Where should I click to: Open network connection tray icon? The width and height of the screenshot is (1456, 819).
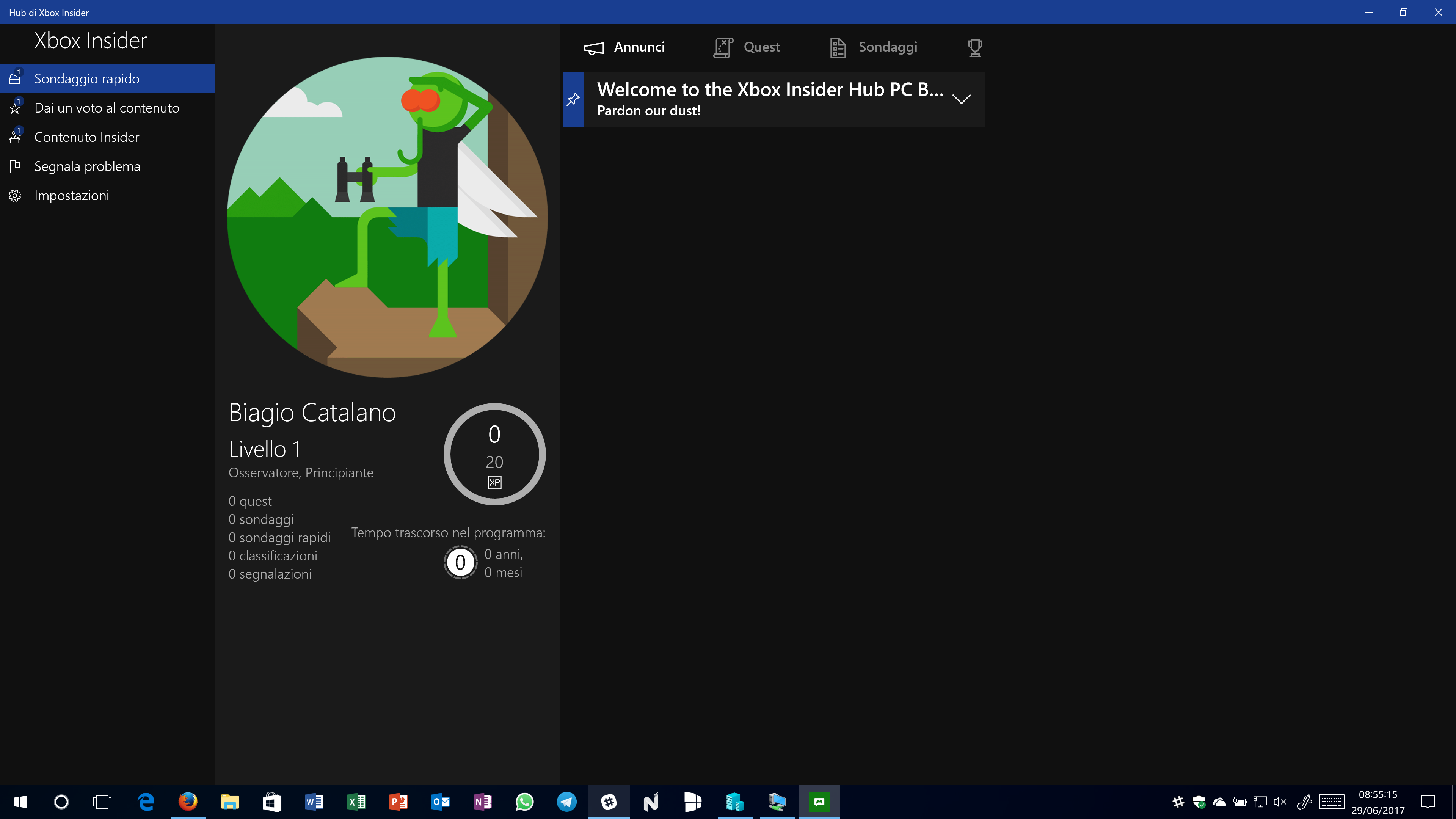point(1260,802)
